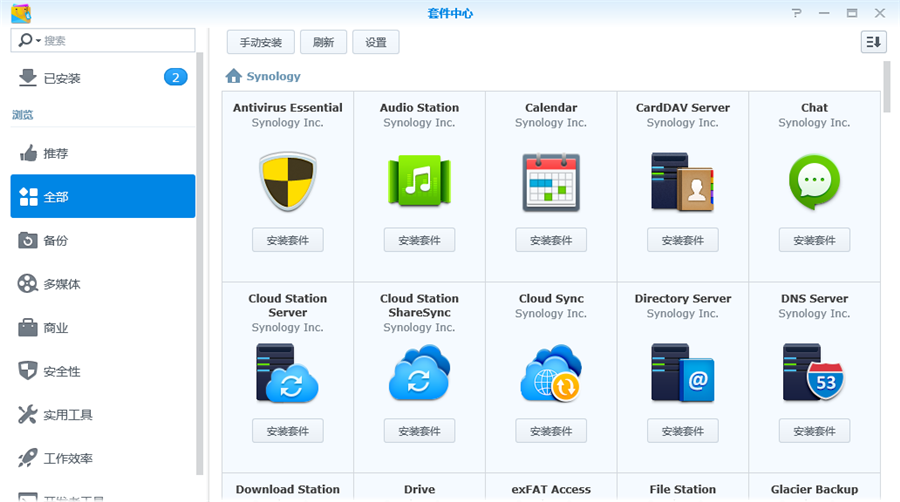Click the Antivirus Essential shield icon
This screenshot has width=900, height=502.
(287, 181)
